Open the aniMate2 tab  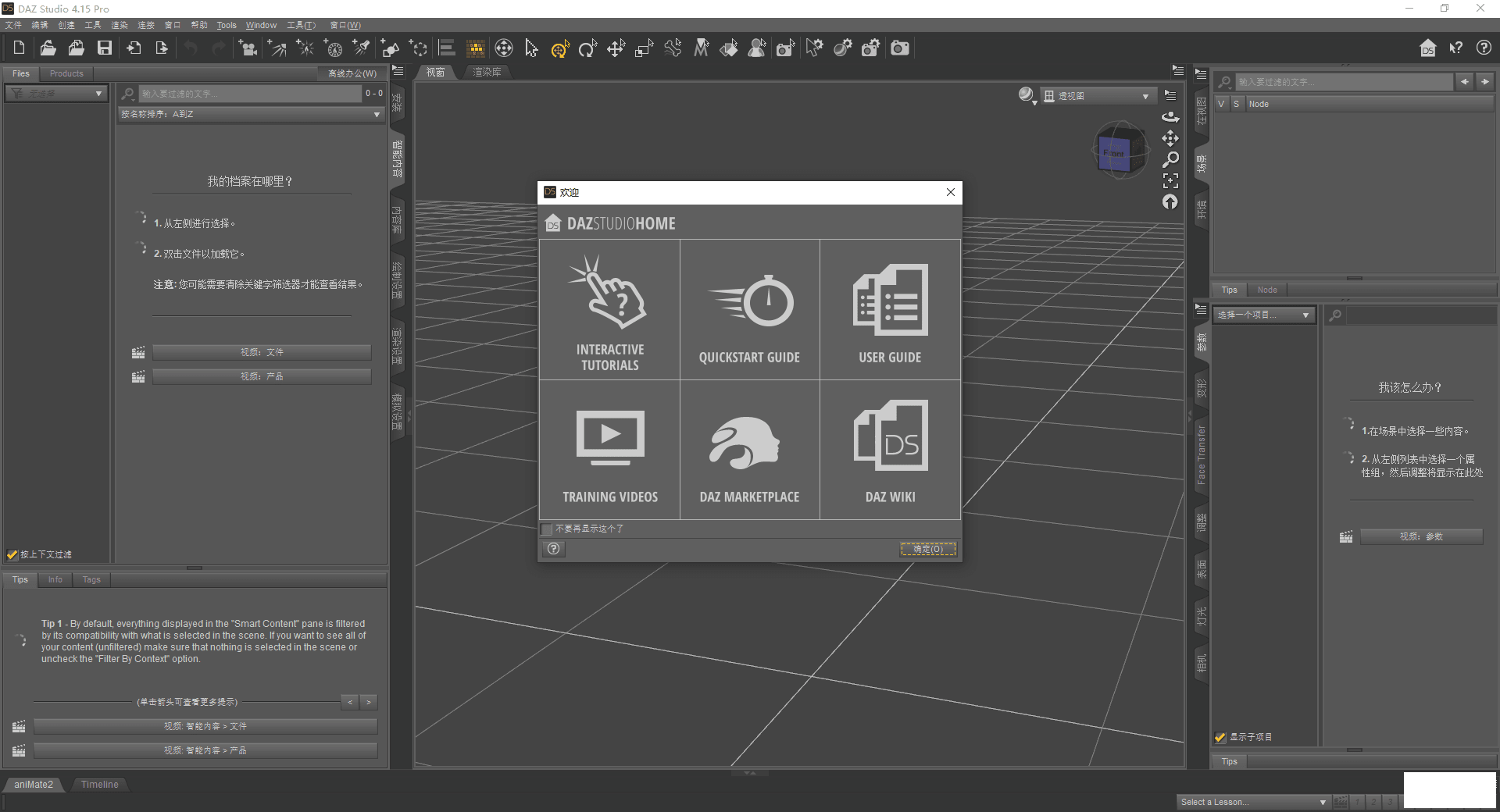coord(34,785)
